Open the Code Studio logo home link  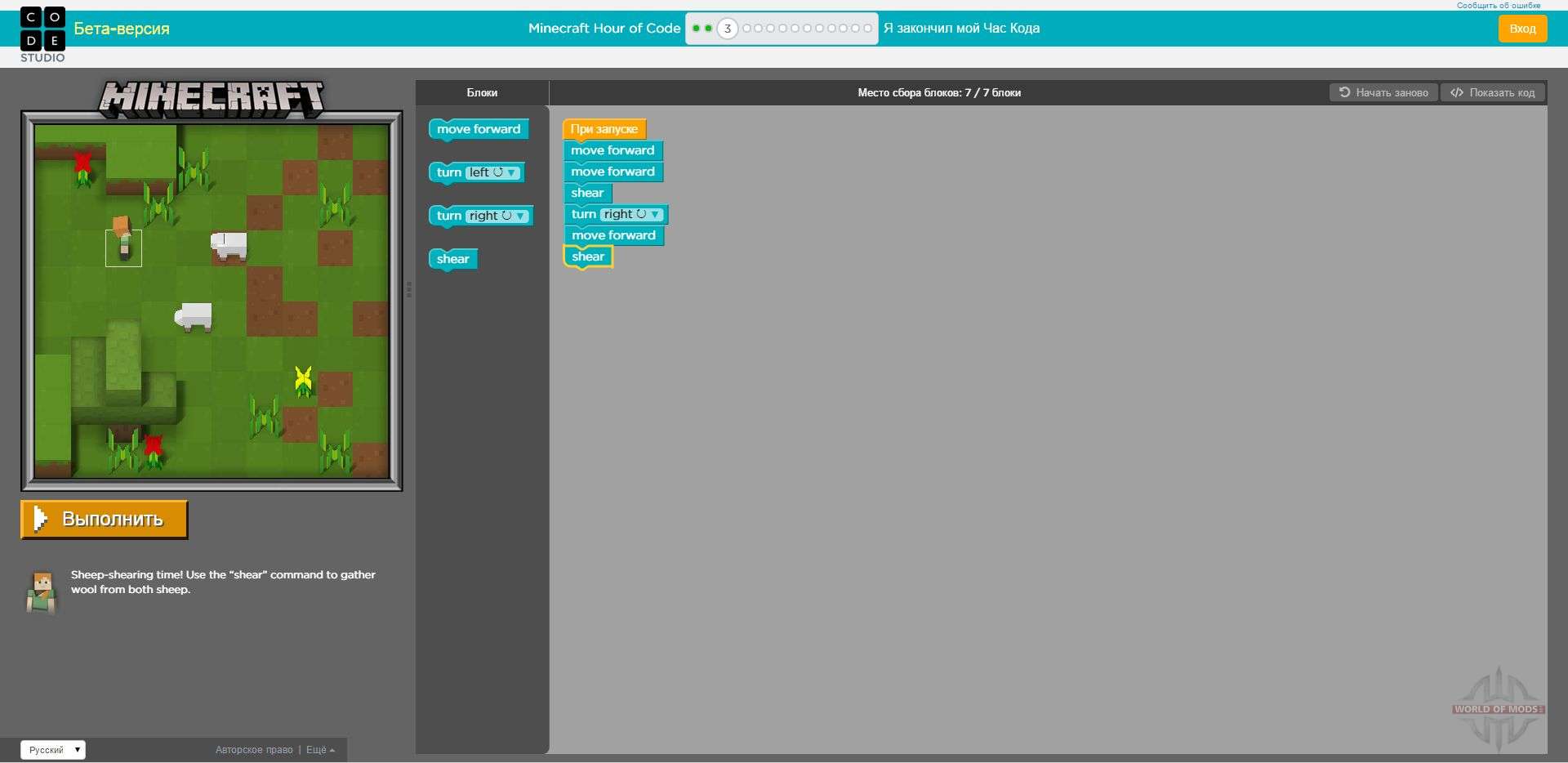click(42, 35)
